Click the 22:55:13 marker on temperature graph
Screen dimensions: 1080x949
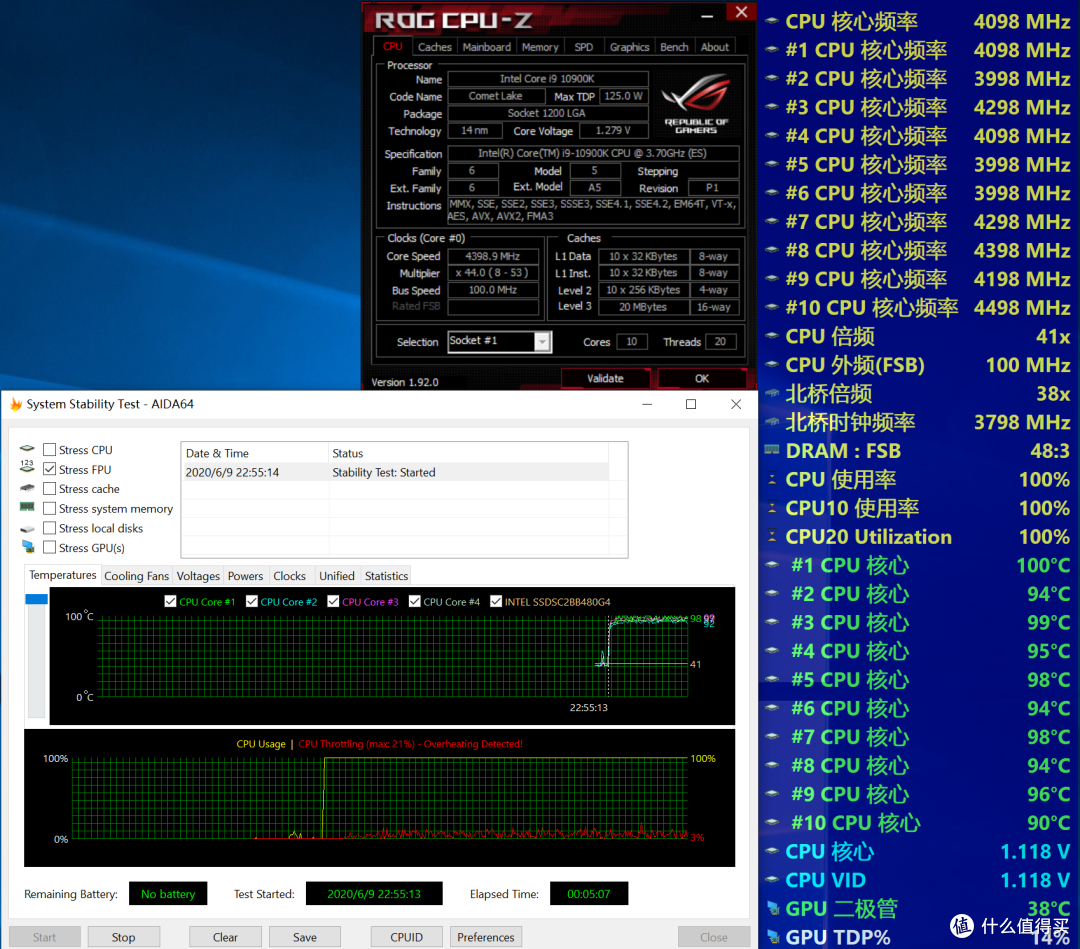588,707
